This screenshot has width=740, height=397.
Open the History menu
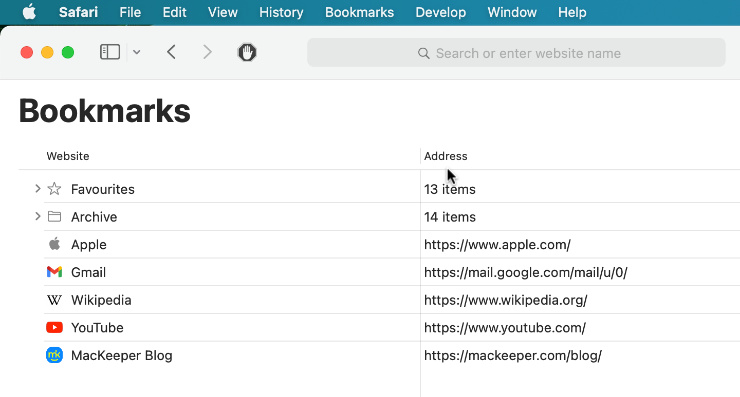[281, 12]
